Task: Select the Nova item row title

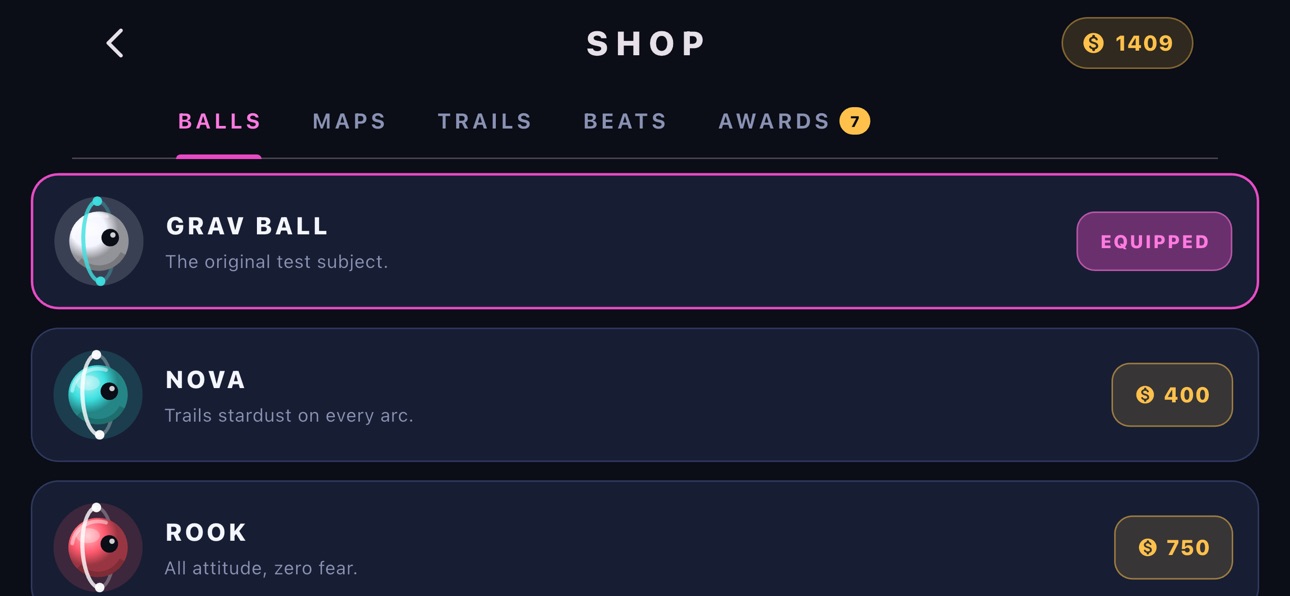Action: pos(206,380)
